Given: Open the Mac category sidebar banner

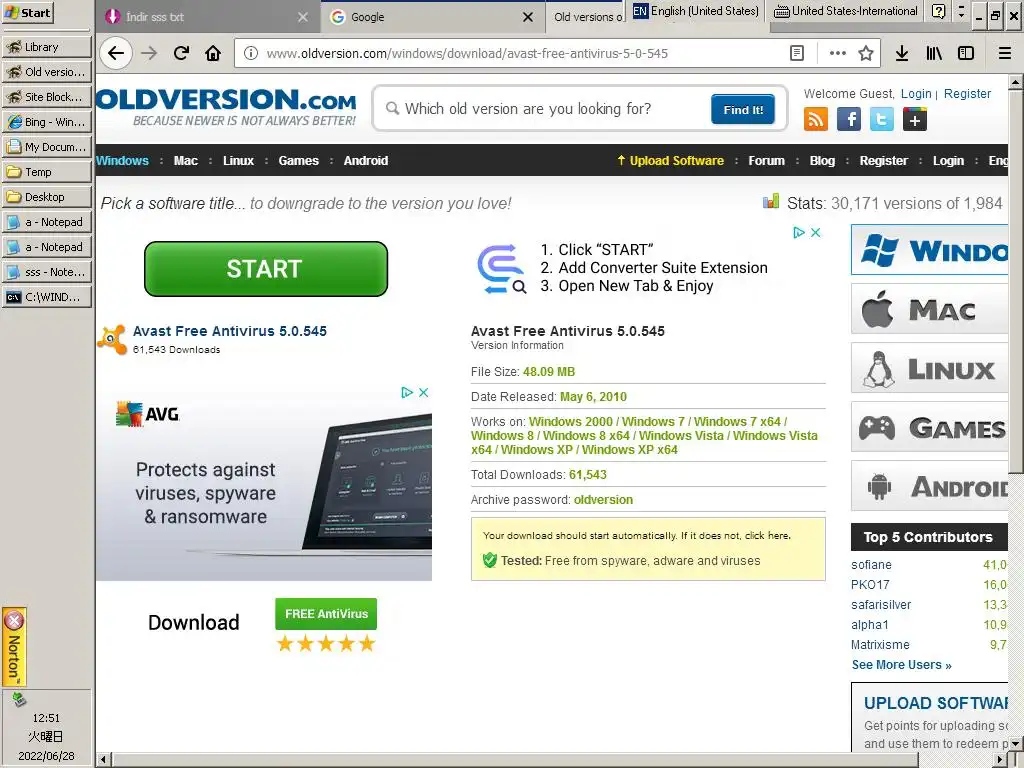Looking at the screenshot, I should (x=929, y=309).
